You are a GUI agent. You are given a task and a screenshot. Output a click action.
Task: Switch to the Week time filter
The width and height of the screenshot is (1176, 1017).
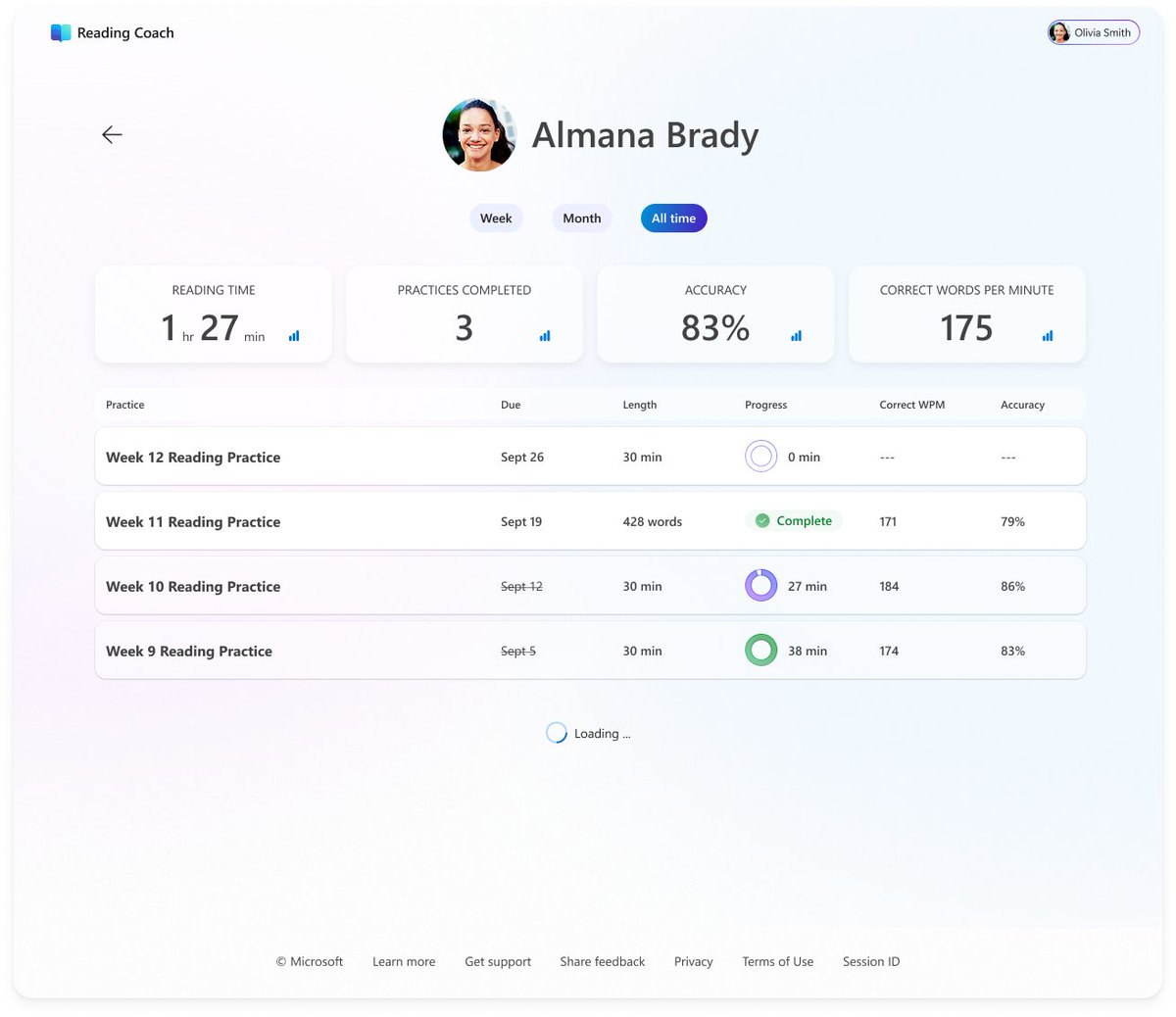tap(496, 218)
